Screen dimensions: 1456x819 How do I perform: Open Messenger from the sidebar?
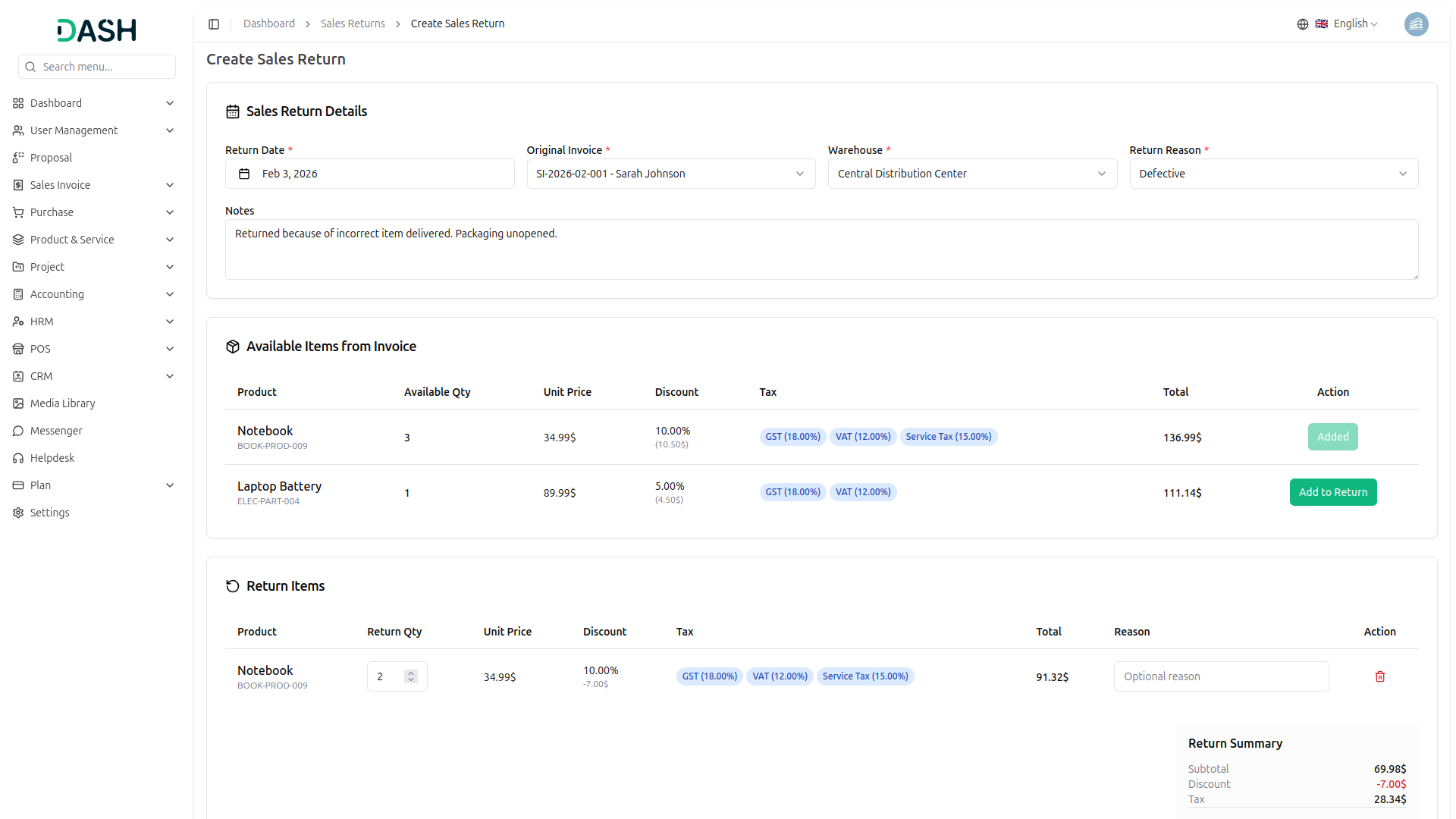(56, 431)
